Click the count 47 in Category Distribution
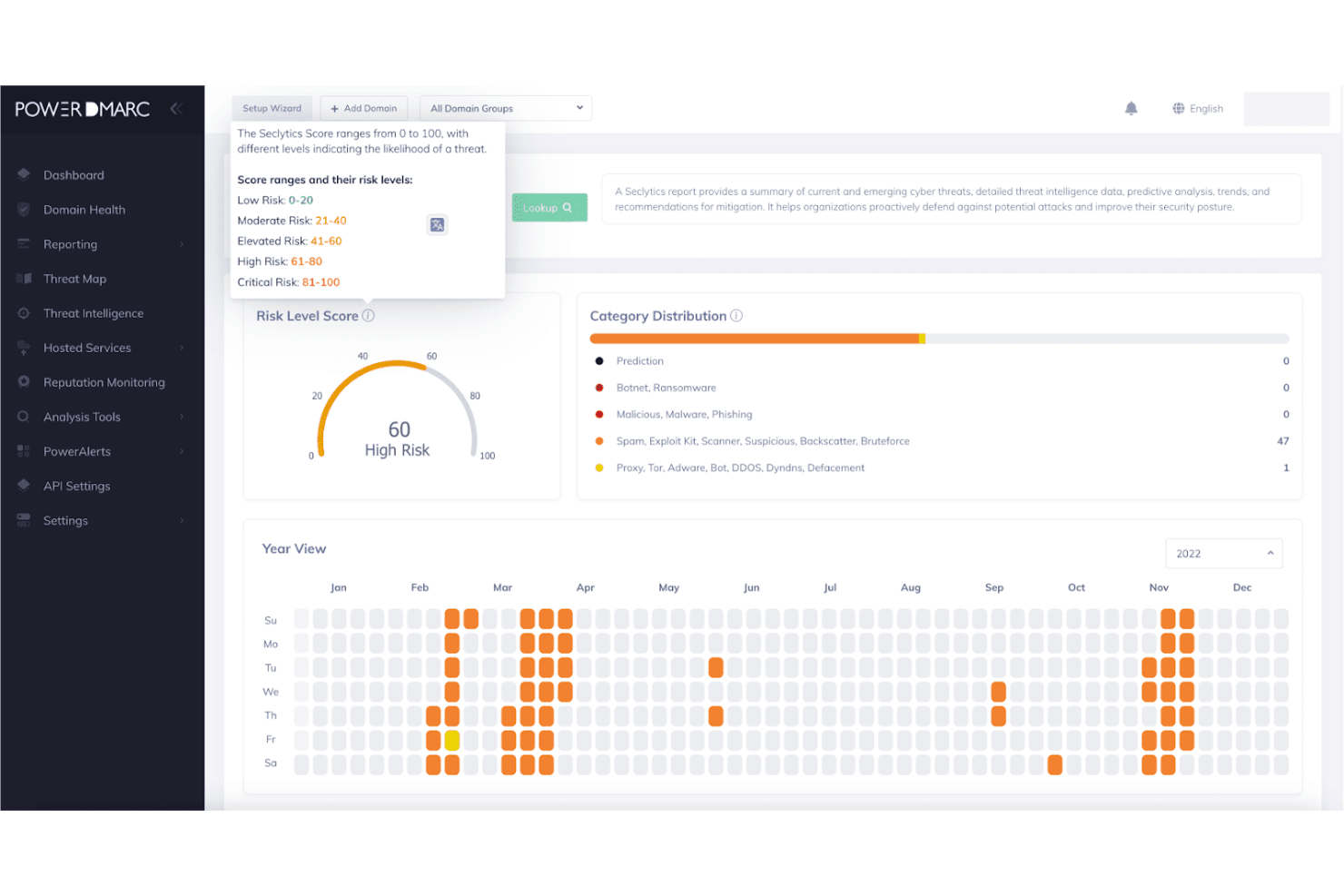 tap(1283, 441)
